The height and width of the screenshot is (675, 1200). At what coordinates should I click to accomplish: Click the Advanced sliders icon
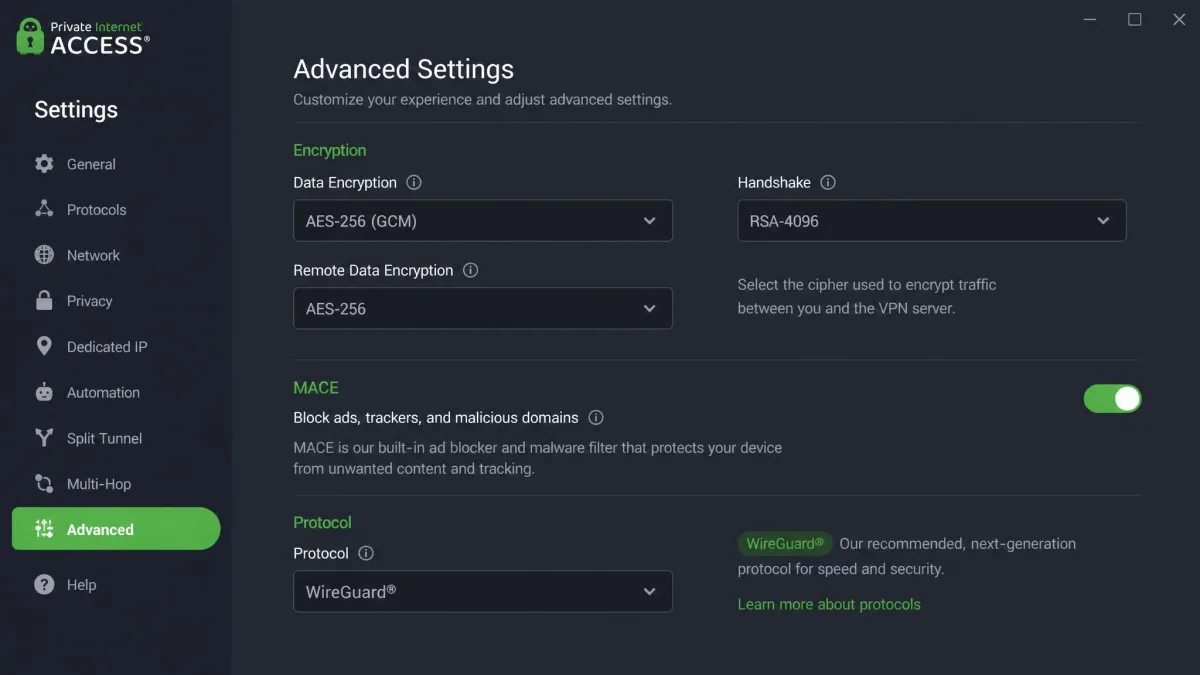click(x=44, y=529)
